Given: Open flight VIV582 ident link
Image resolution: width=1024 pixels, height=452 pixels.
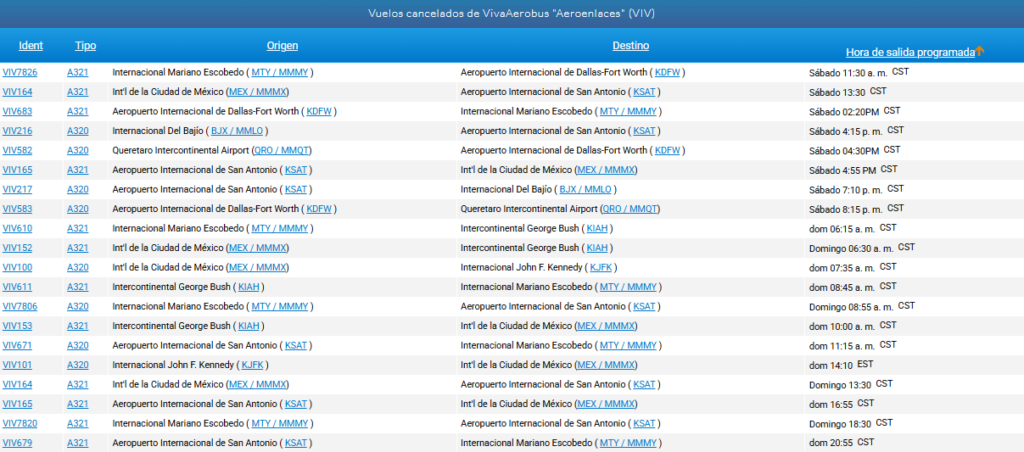Looking at the screenshot, I should pos(17,150).
